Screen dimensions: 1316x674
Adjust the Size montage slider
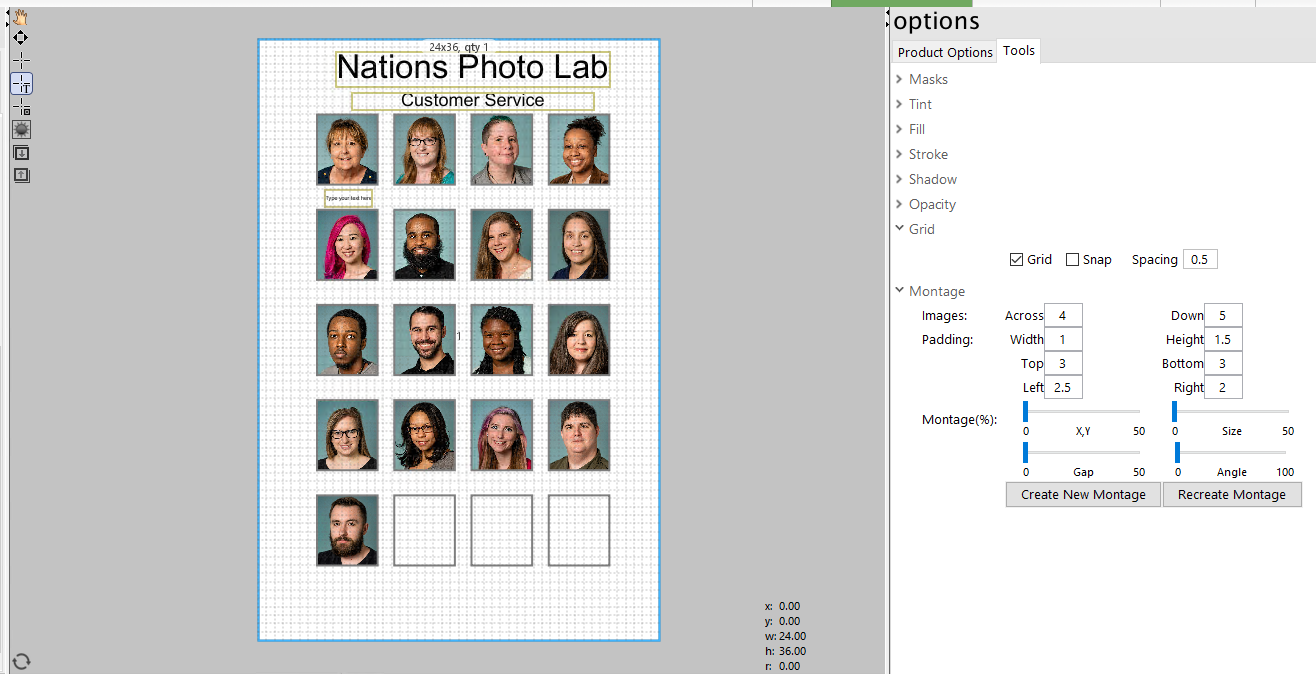pos(1231,411)
